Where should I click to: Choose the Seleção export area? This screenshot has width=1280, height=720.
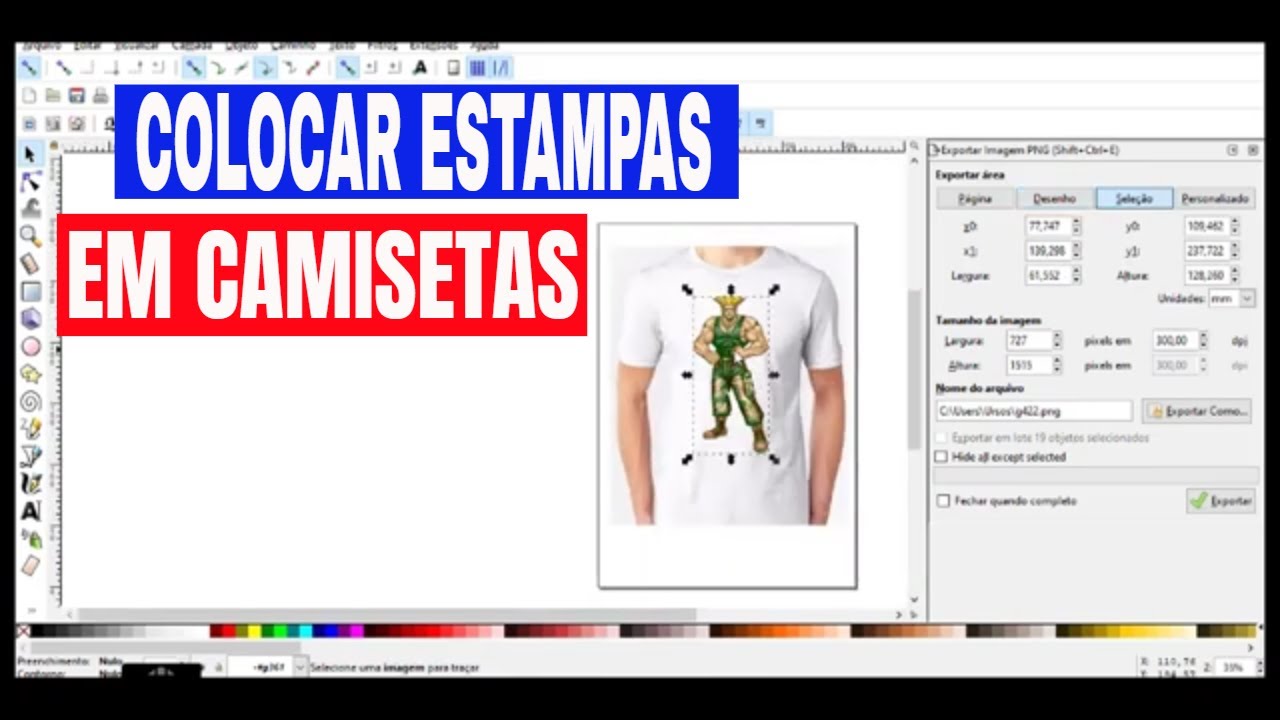pyautogui.click(x=1134, y=198)
